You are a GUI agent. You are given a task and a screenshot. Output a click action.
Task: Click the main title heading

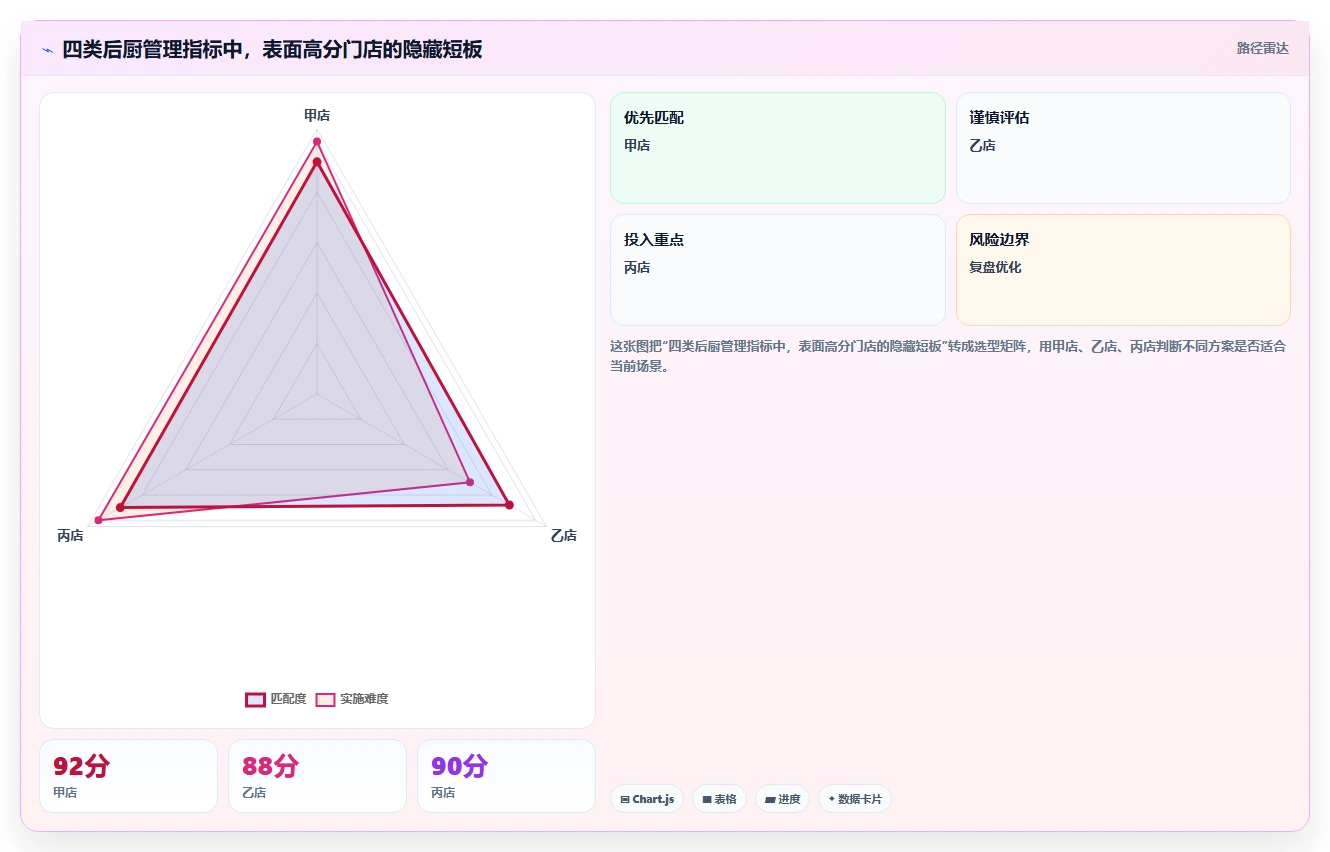click(272, 50)
